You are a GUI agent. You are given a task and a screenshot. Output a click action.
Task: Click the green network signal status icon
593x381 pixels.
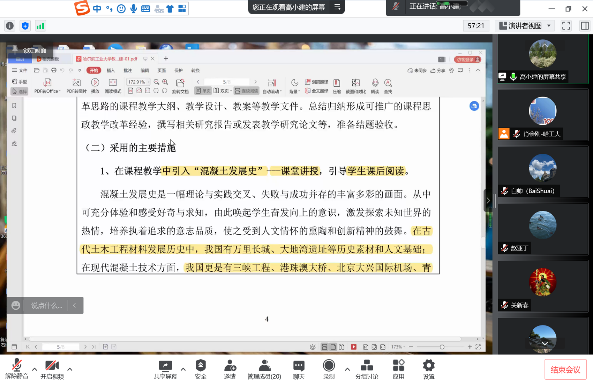click(x=40, y=26)
